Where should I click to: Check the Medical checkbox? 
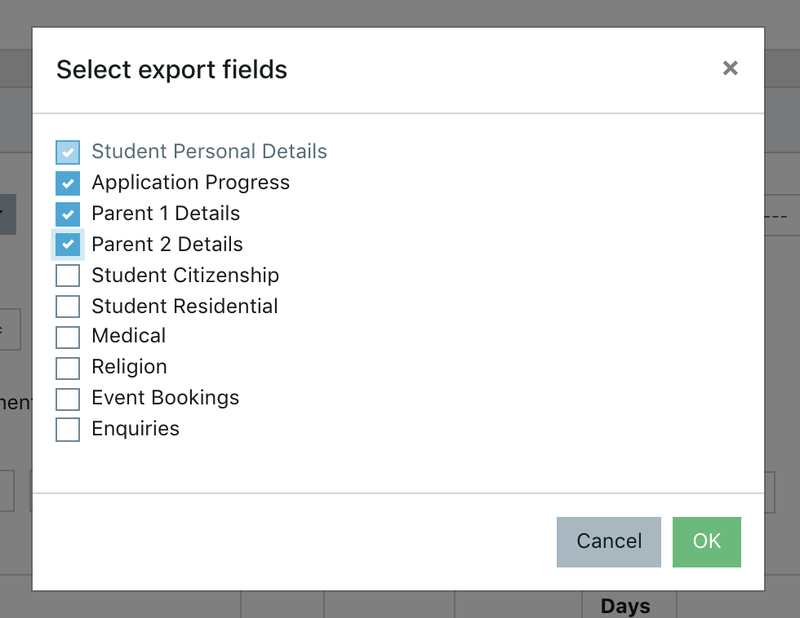[x=67, y=336]
